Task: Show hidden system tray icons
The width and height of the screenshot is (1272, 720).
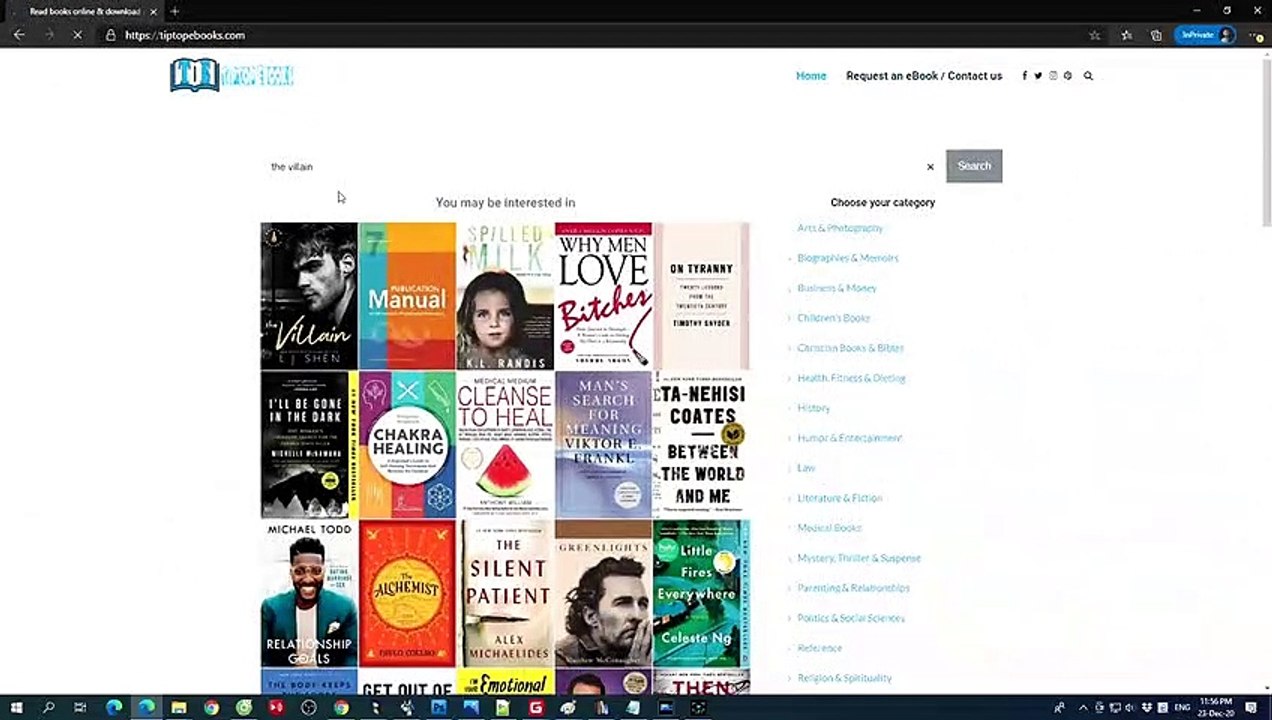Action: pos(1084,707)
